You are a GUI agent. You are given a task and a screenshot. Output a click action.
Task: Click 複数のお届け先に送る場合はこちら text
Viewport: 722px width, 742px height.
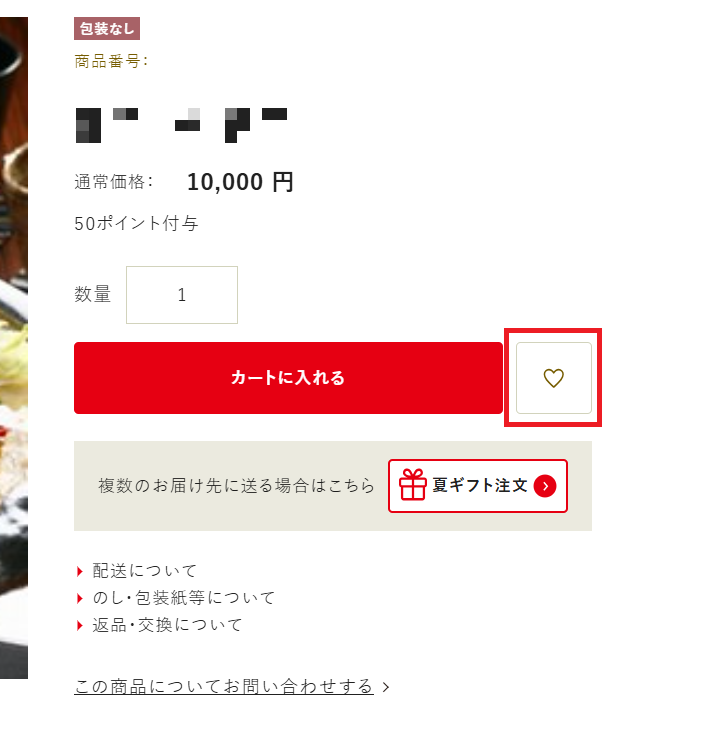[236, 486]
